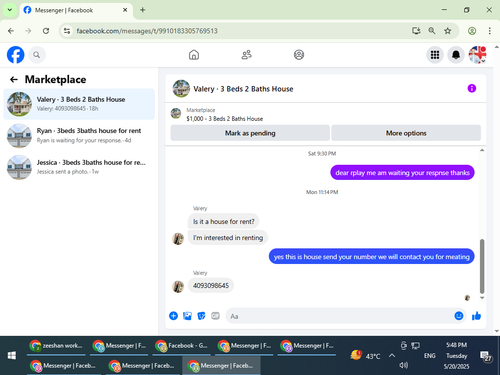
Task: Open the Facebook logo home link
Action: click(x=16, y=55)
